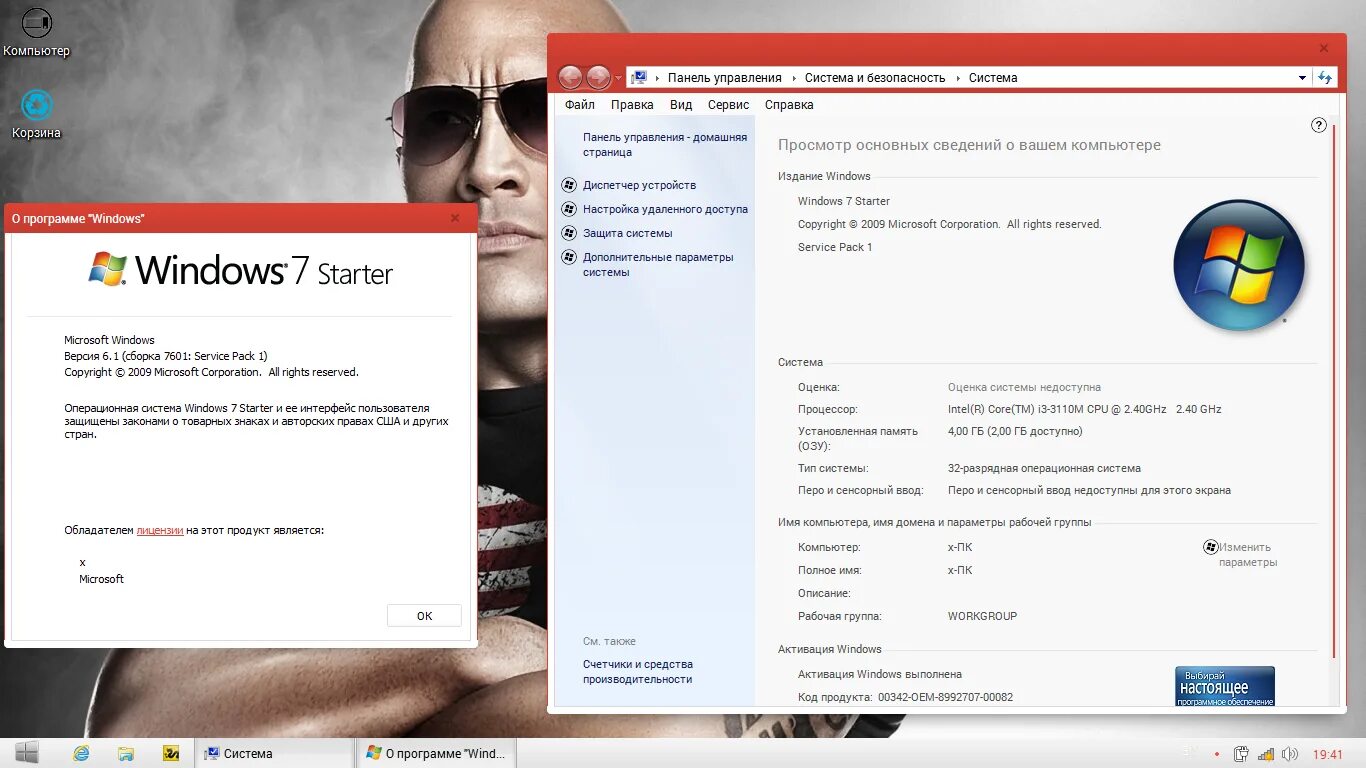Viewport: 1366px width, 768px height.
Task: Open address bar history dropdown
Action: click(1302, 78)
